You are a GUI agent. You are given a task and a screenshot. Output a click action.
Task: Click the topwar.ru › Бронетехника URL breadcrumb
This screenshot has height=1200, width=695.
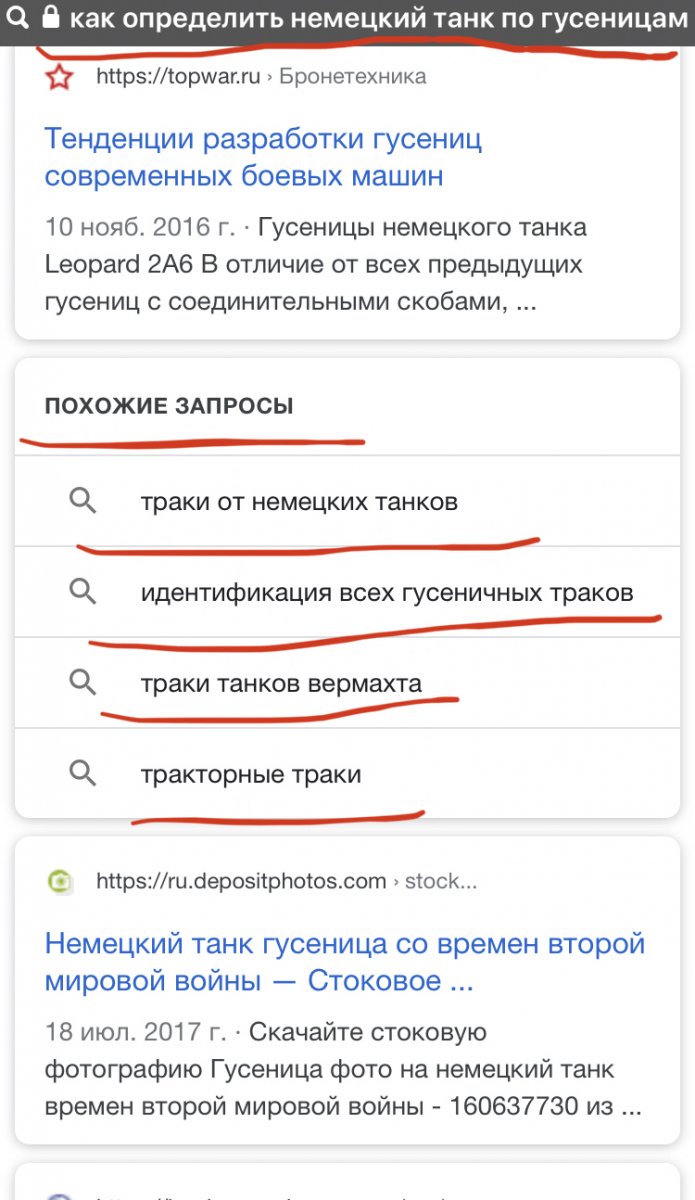pyautogui.click(x=261, y=77)
